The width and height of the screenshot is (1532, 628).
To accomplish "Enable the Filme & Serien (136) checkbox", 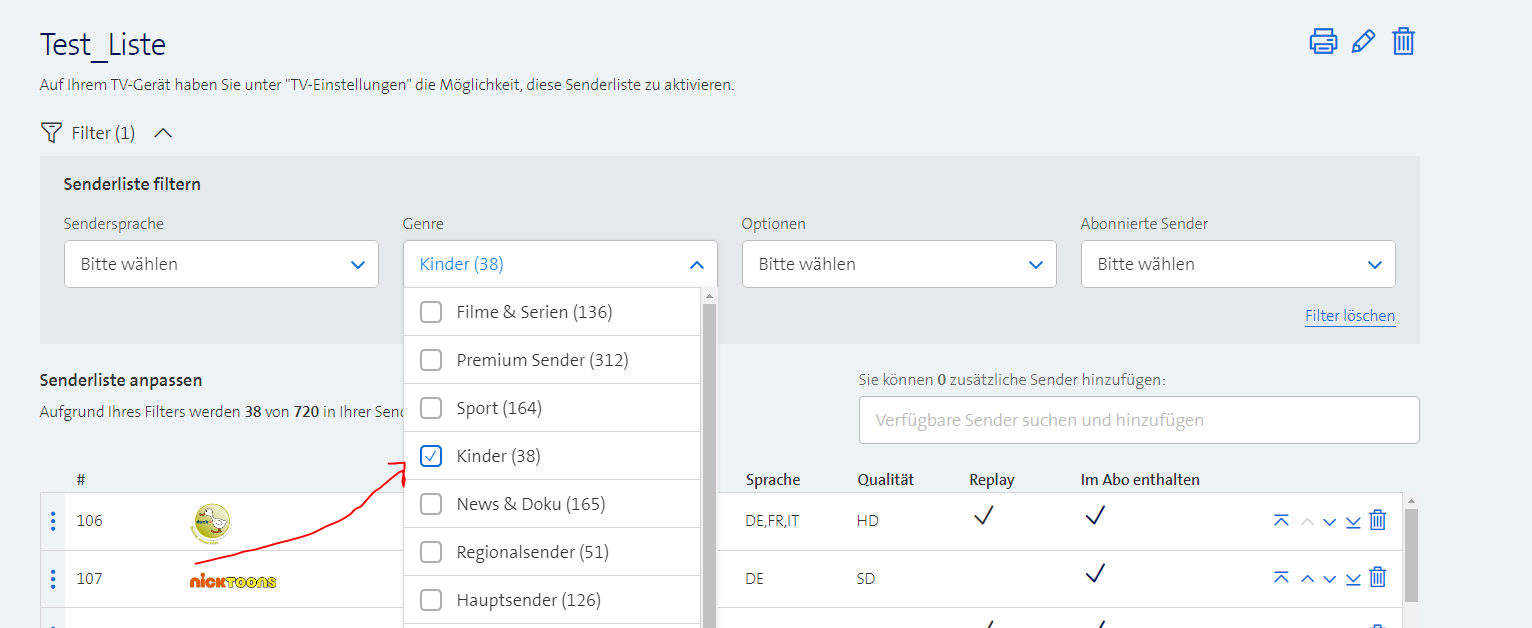I will tap(431, 312).
